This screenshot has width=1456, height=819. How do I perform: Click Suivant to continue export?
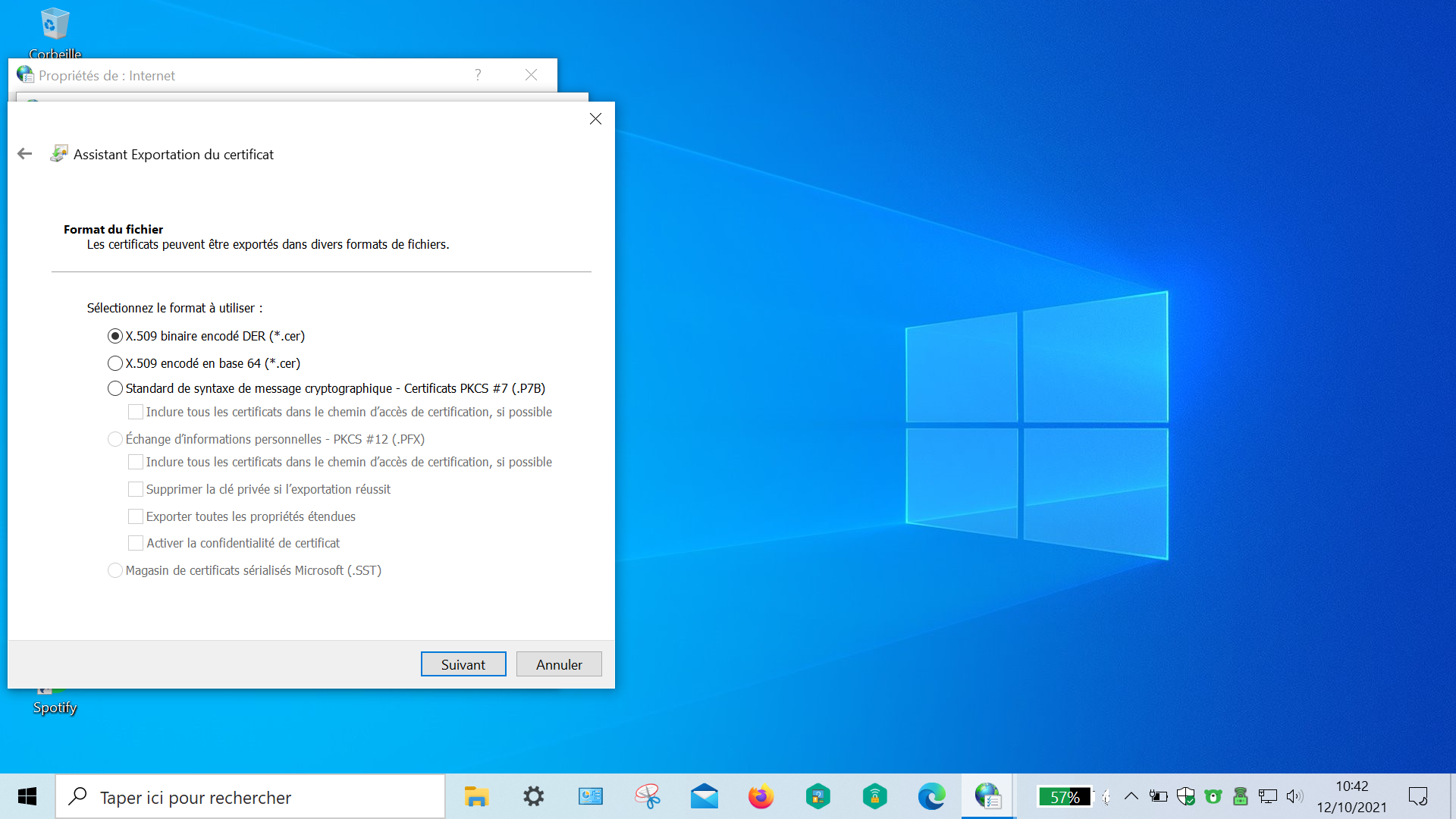pos(463,664)
